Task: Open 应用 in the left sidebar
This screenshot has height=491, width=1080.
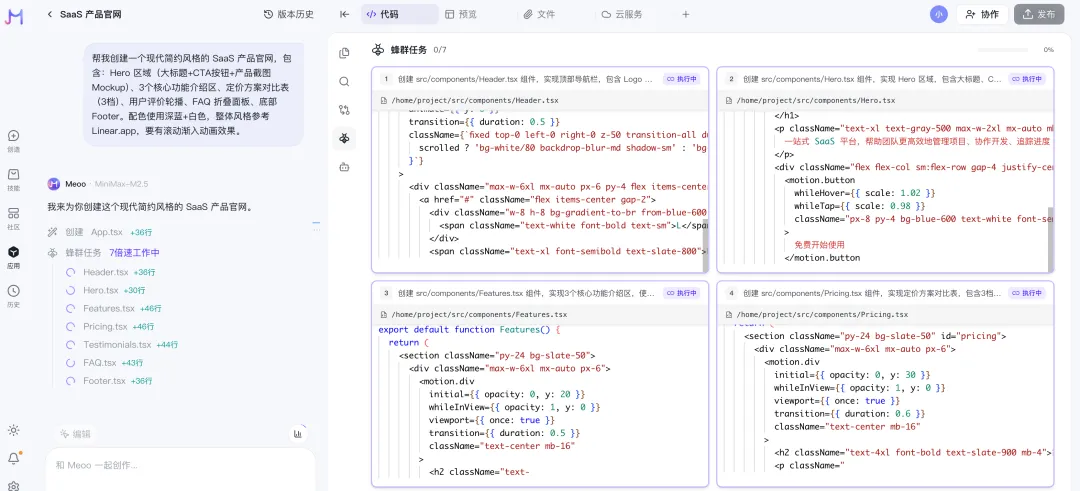Action: pyautogui.click(x=14, y=258)
